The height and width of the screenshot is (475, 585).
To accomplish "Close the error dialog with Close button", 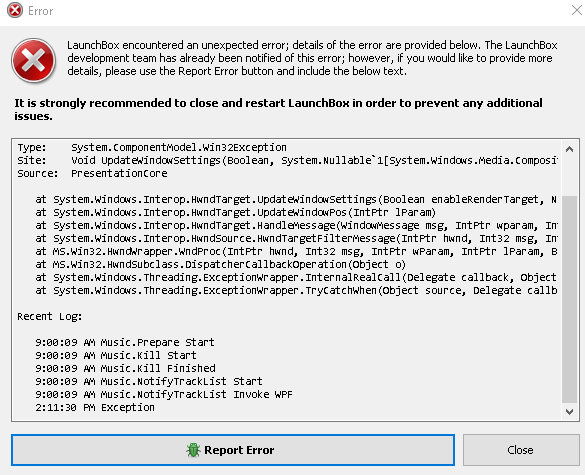I will (521, 450).
